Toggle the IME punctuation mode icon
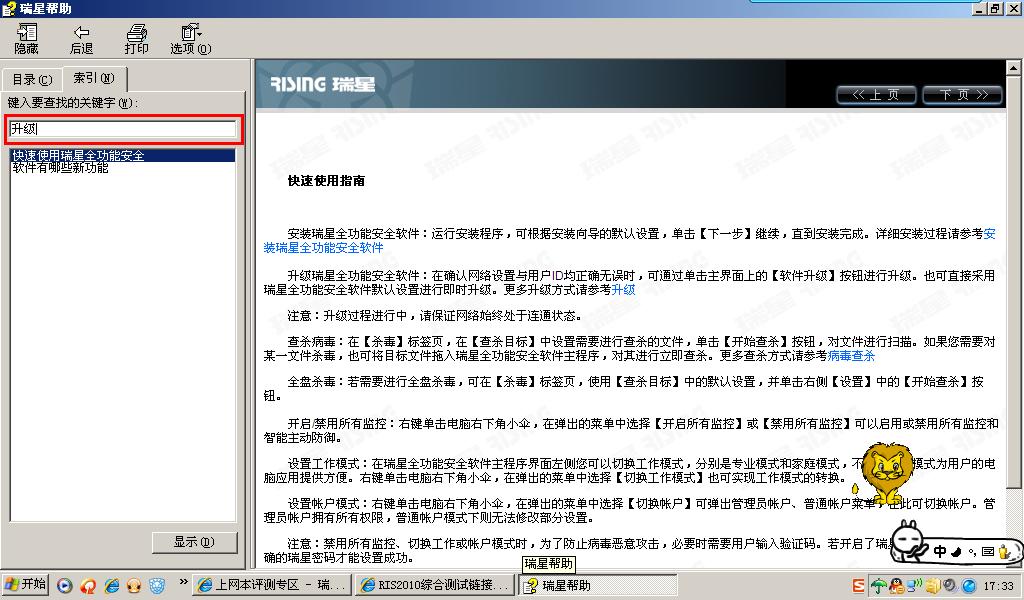 pos(972,553)
